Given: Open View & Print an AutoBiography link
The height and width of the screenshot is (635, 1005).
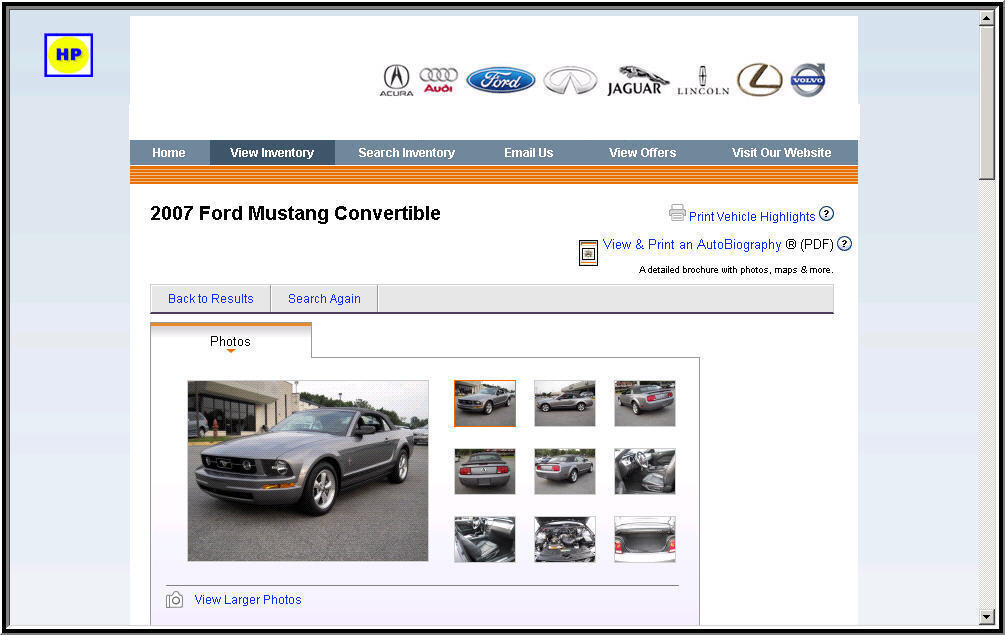Looking at the screenshot, I should [692, 244].
